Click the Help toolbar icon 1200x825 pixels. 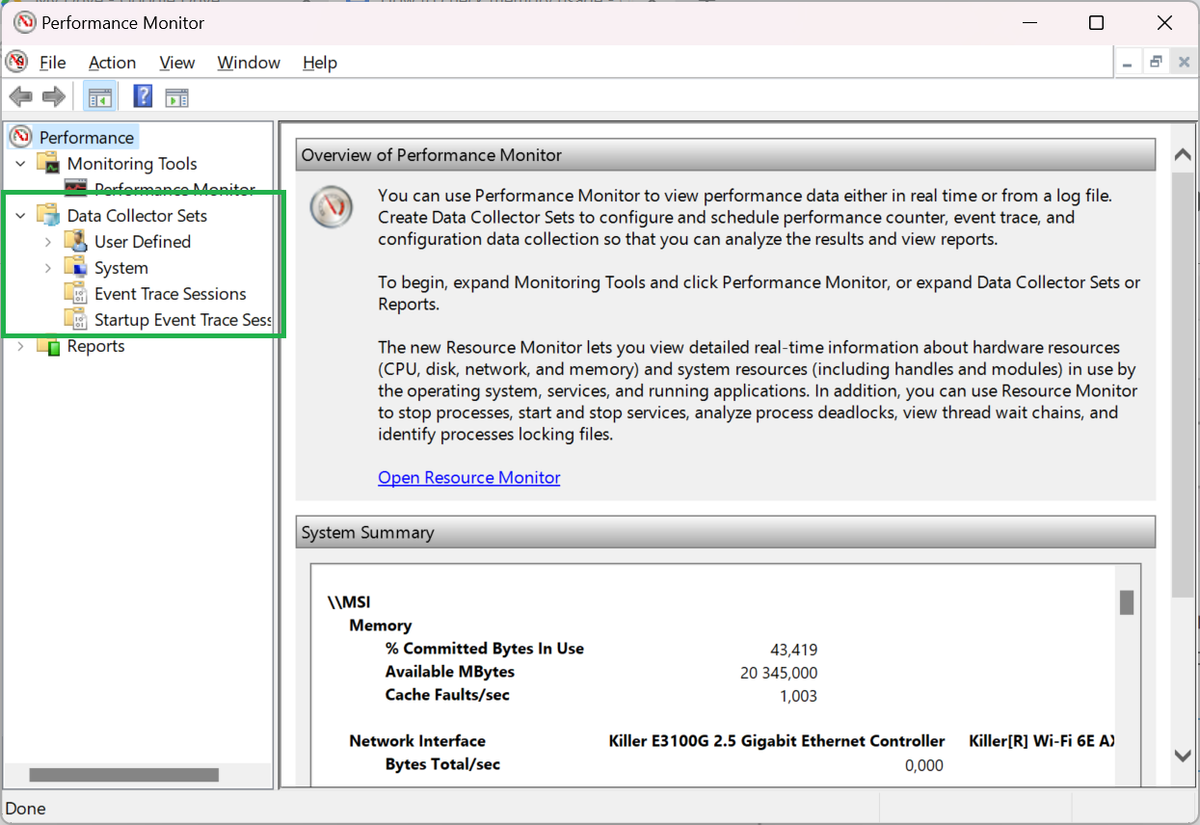142,96
